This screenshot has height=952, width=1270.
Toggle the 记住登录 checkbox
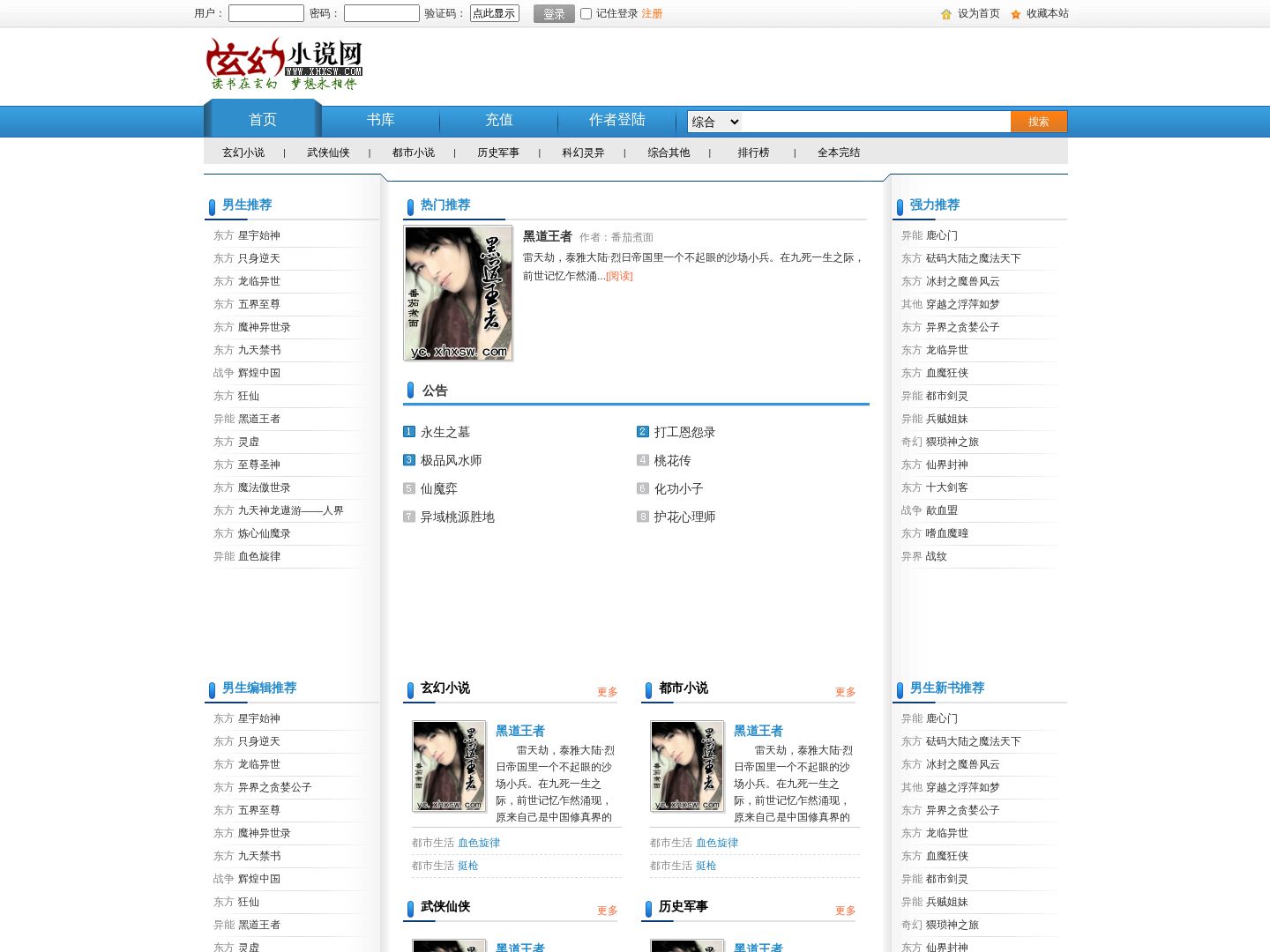pos(586,14)
